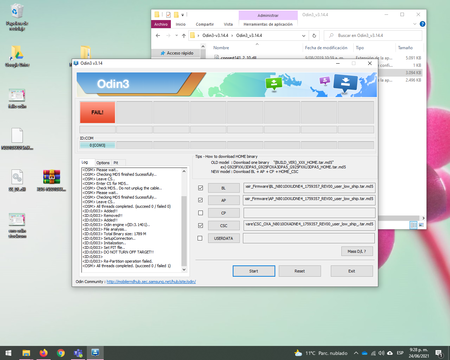Viewport: 450px width, 360px height.
Task: Open Microsoft Teams from the taskbar
Action: pos(78,353)
